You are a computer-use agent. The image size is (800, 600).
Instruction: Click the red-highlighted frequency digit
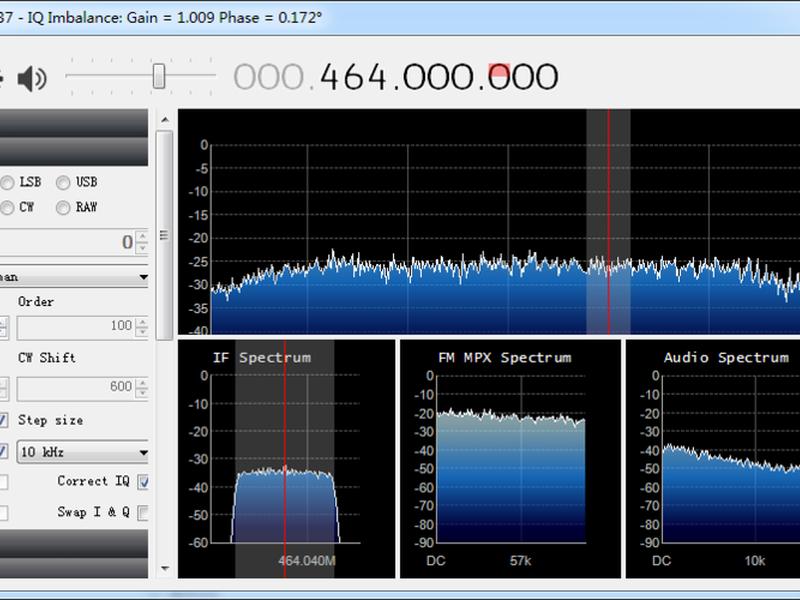[x=499, y=77]
